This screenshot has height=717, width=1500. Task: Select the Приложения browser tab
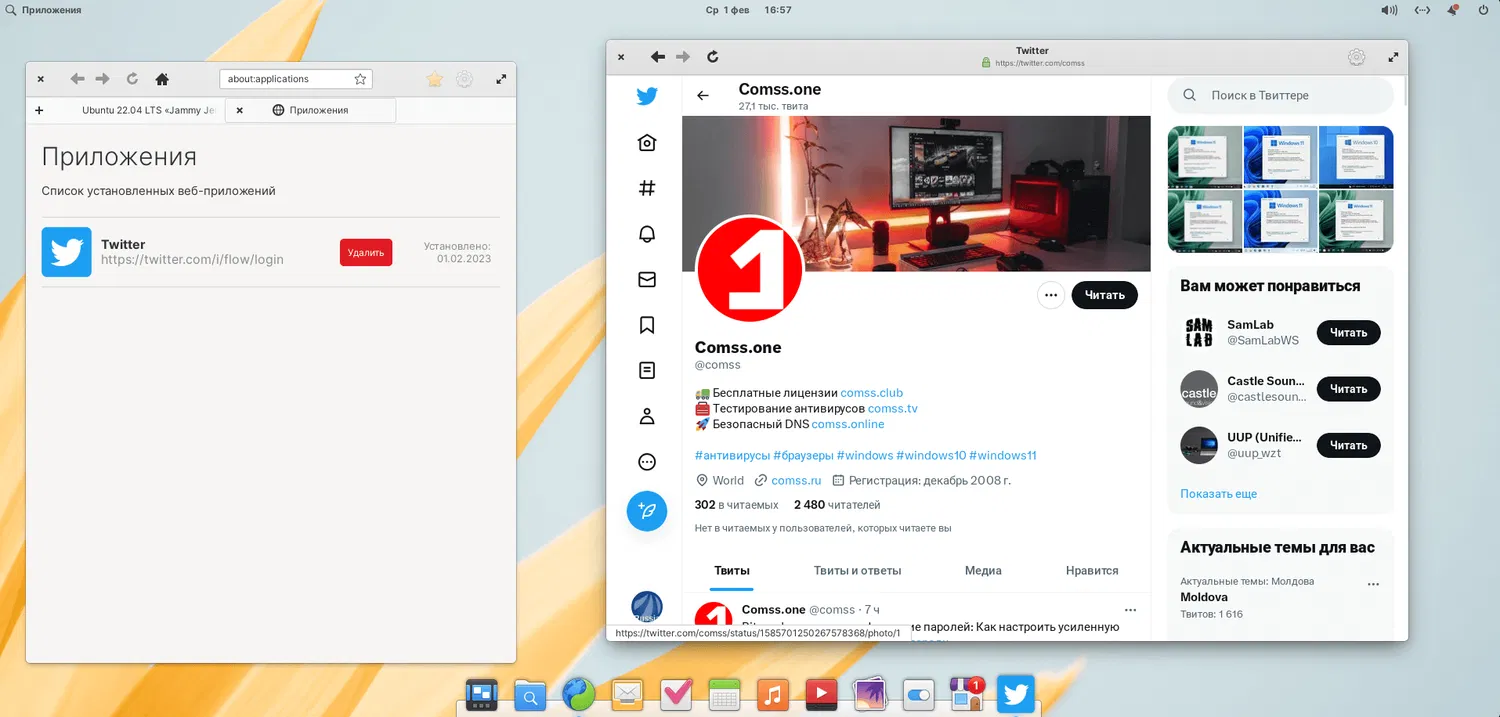(x=310, y=110)
